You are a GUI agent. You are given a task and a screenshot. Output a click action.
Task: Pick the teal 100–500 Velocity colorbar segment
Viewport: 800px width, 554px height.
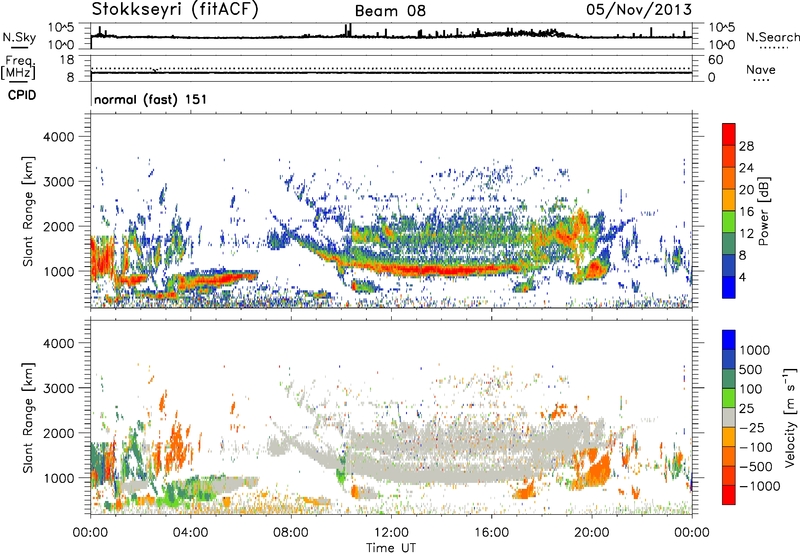click(729, 379)
